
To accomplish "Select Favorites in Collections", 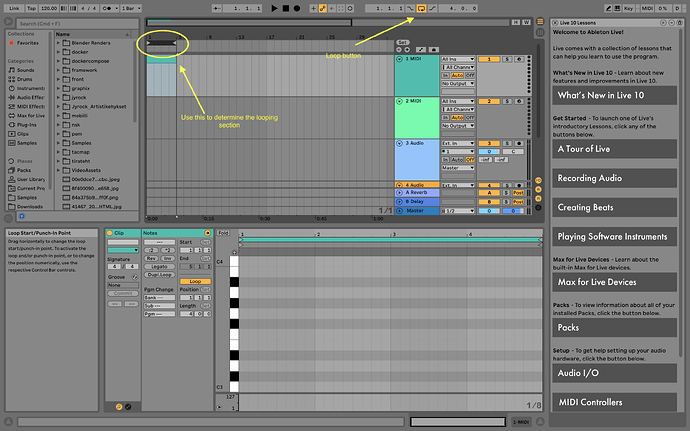I will [x=28, y=43].
